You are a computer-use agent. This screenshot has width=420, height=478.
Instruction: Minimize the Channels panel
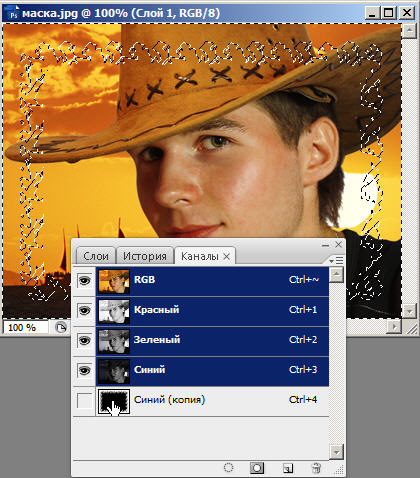[x=326, y=245]
